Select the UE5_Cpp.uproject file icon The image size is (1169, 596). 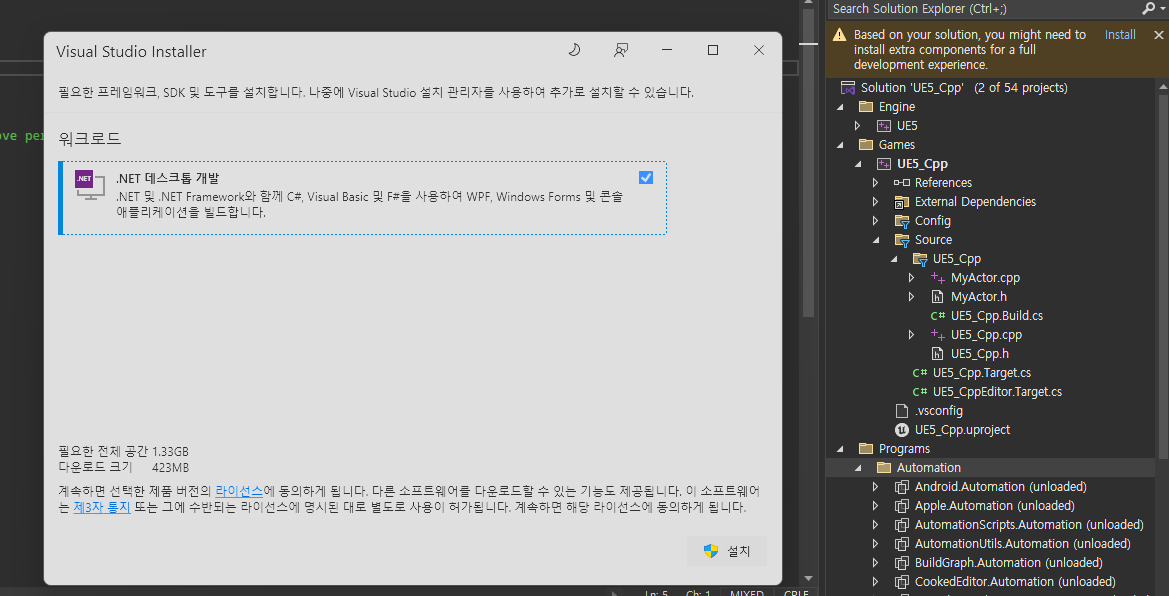point(902,430)
